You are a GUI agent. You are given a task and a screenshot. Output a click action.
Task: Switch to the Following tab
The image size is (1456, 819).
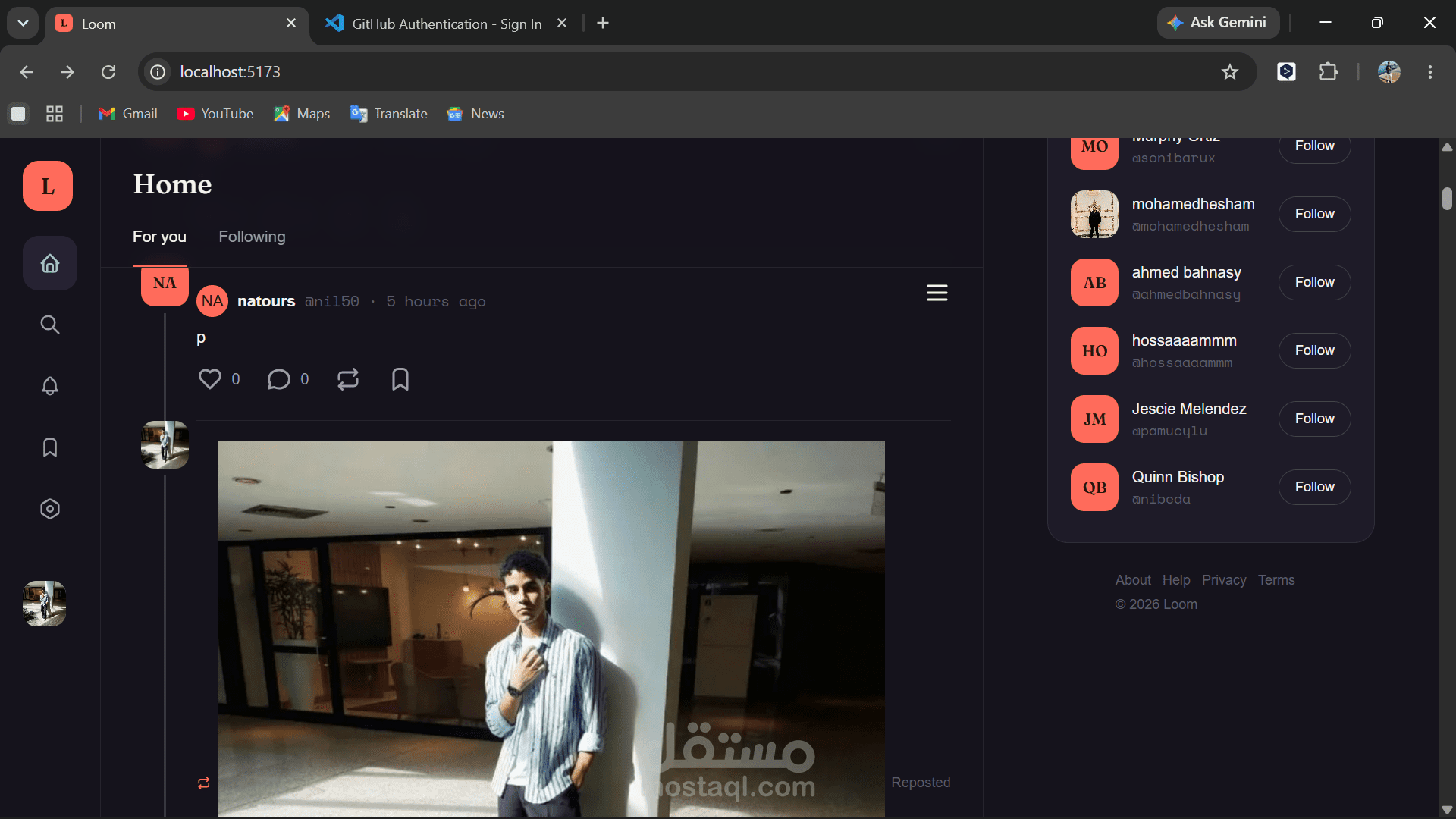[x=253, y=237]
